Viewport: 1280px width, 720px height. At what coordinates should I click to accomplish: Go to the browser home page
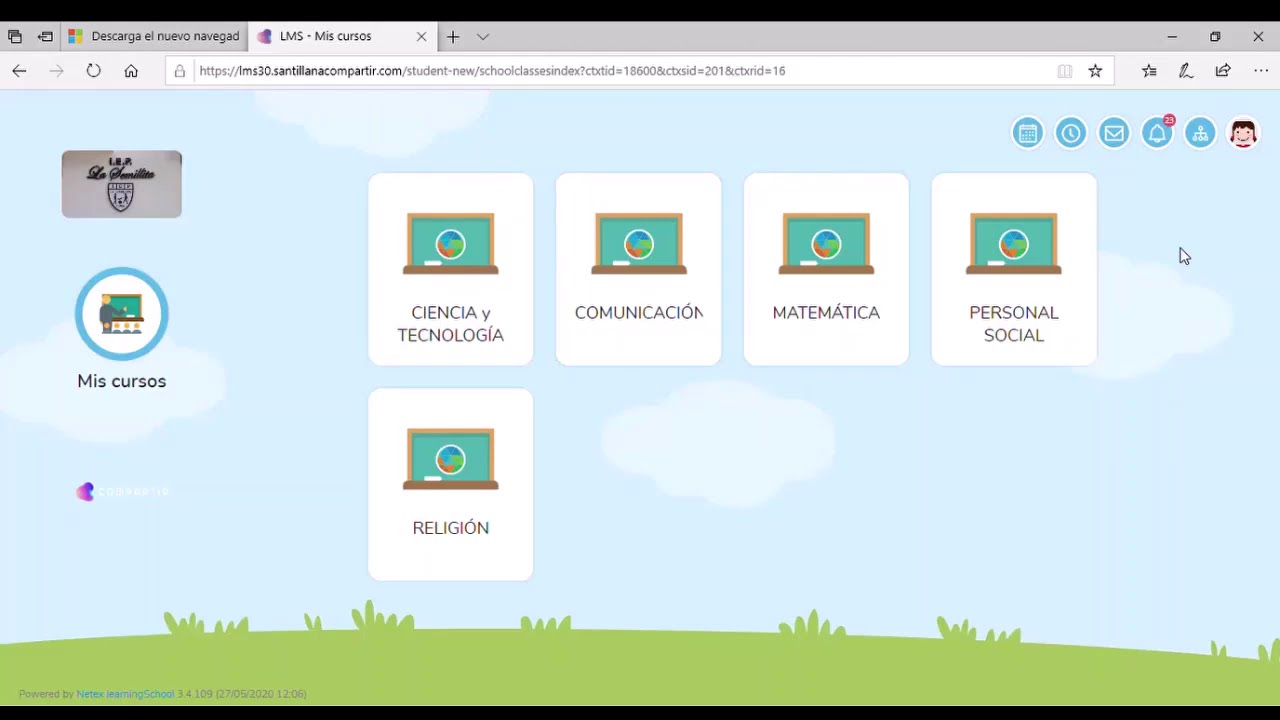[131, 71]
